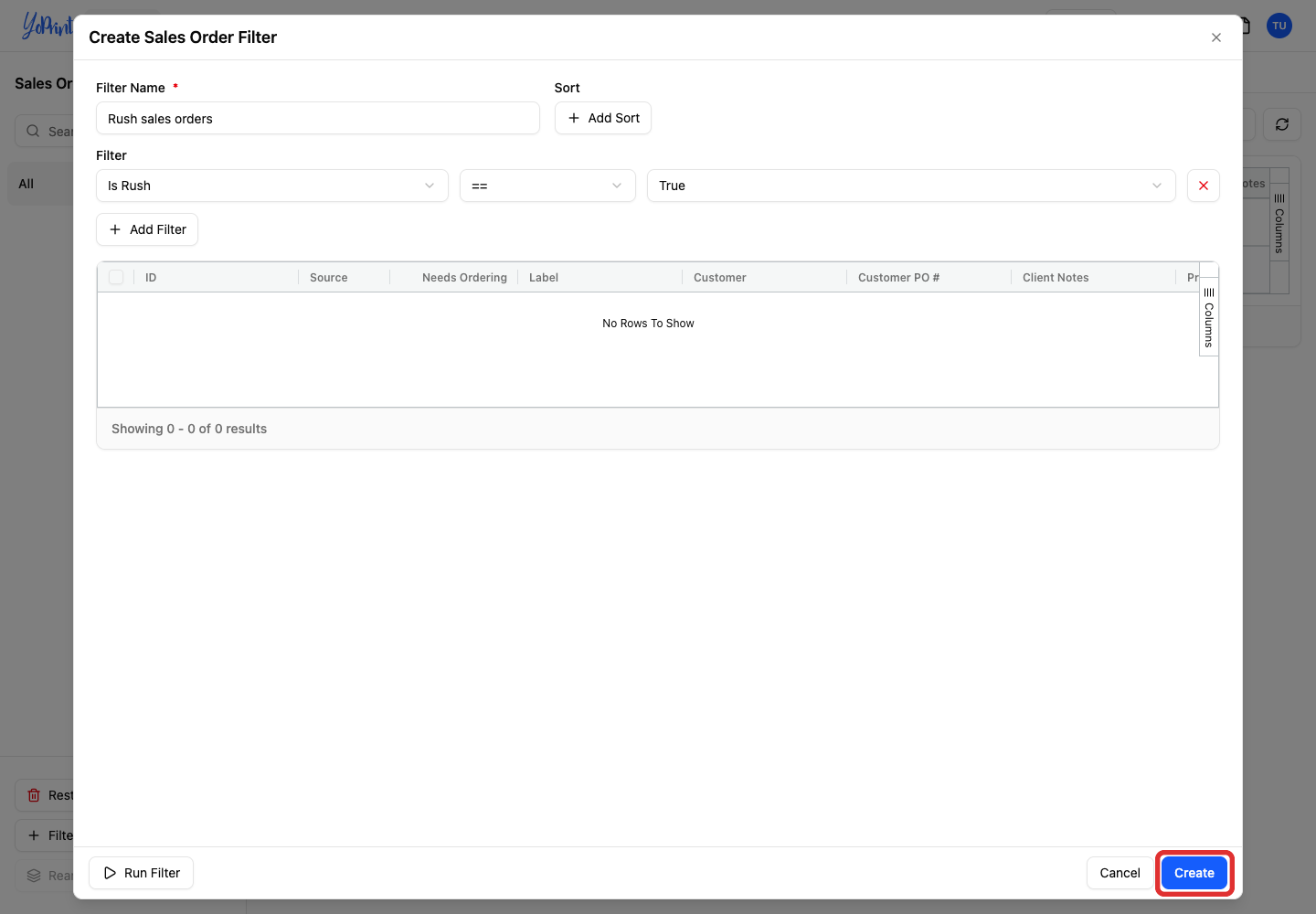Click the trash Restore button in background

[x=45, y=795]
